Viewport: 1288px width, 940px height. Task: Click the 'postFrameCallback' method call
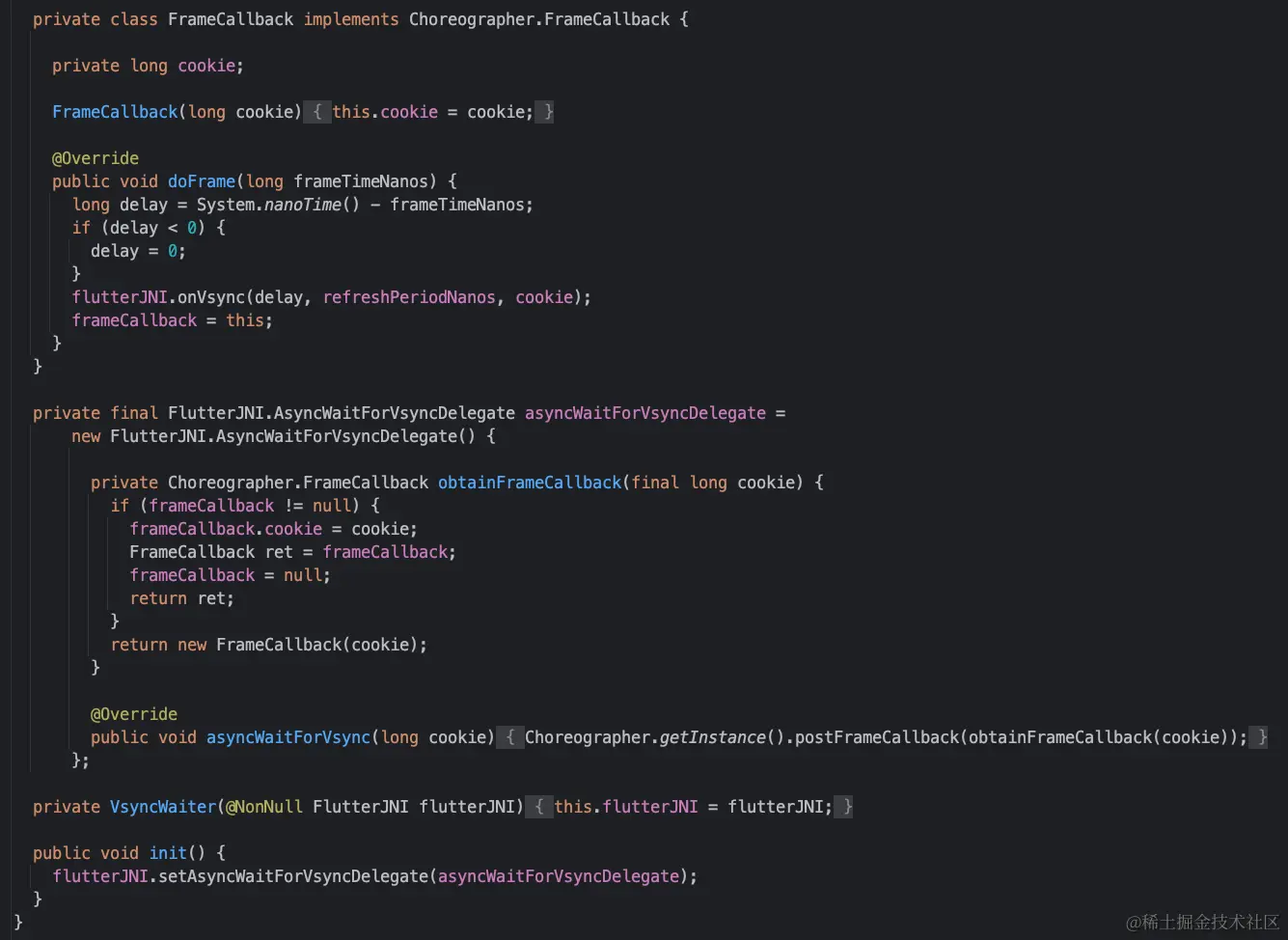[877, 737]
